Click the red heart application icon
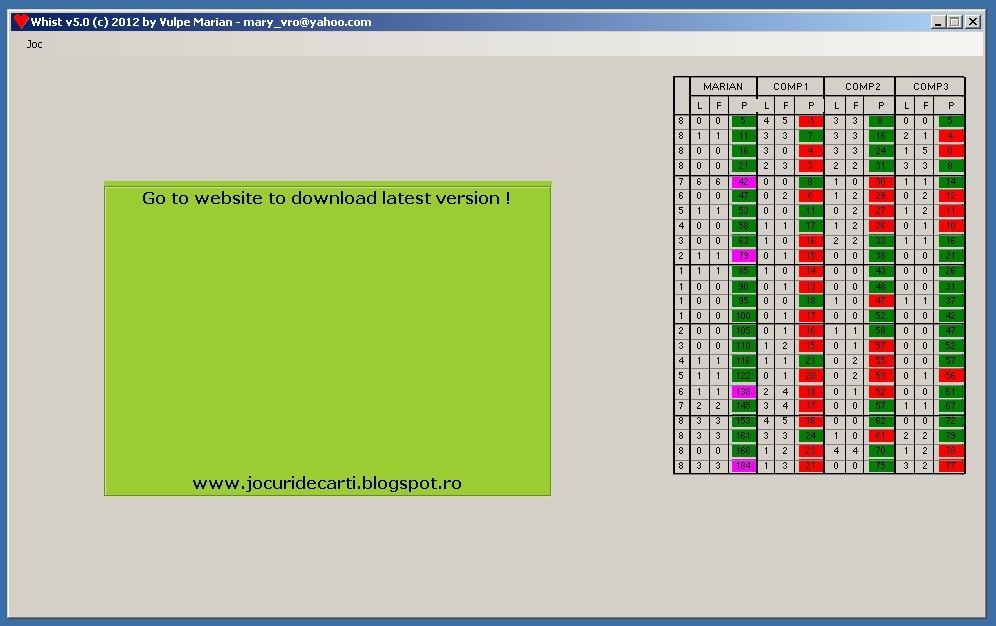Viewport: 996px width, 626px height. (x=21, y=22)
